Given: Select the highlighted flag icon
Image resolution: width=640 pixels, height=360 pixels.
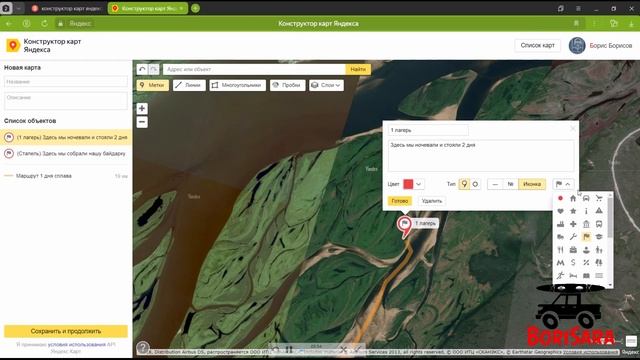Looking at the screenshot, I should [586, 237].
